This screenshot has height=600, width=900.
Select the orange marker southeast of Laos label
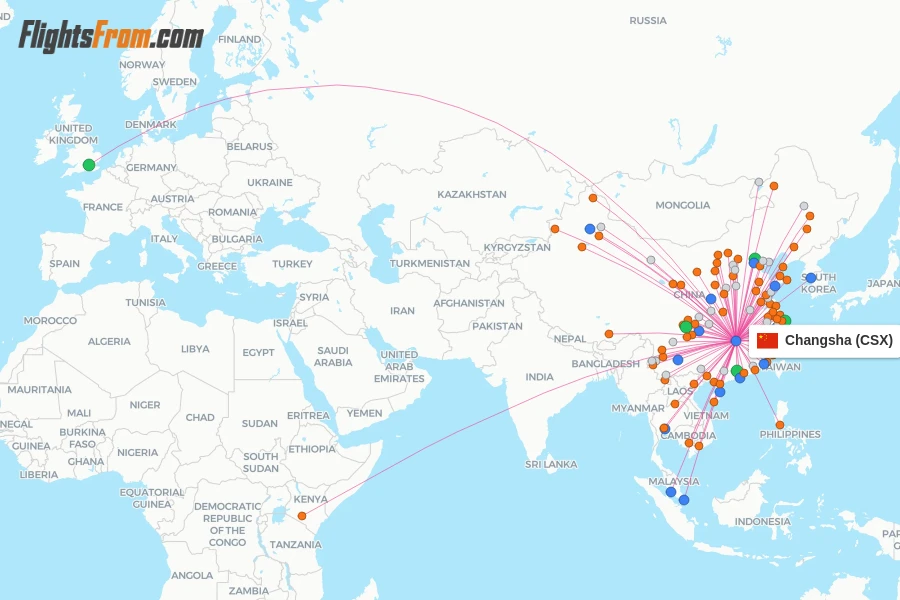click(x=713, y=402)
